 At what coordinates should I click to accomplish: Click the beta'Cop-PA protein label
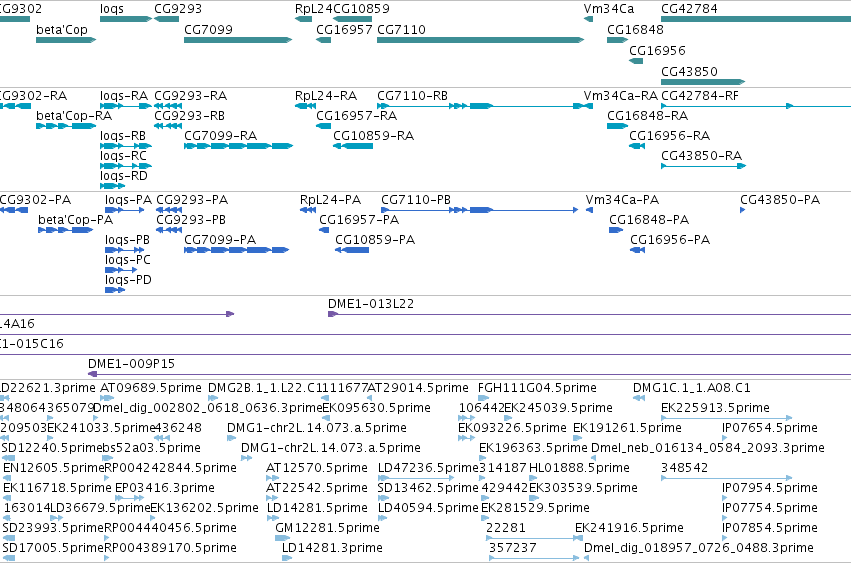pos(75,220)
